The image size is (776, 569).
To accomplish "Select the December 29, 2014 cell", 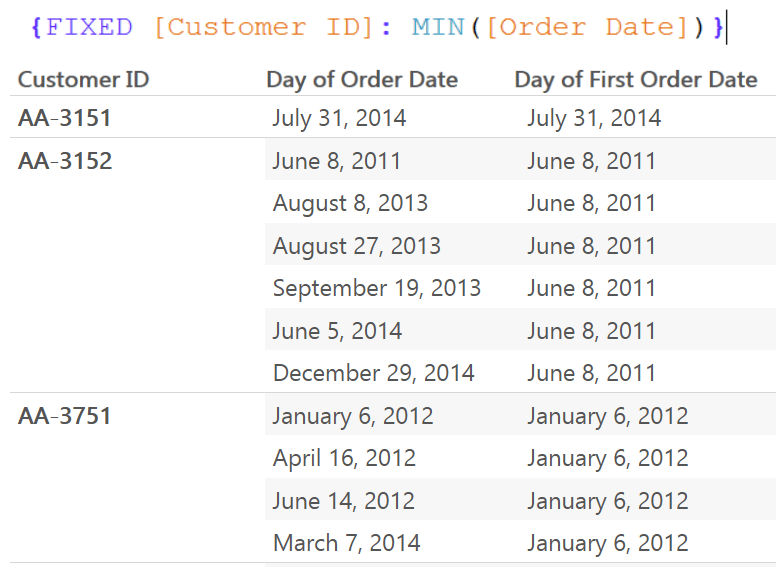I will 373,373.
